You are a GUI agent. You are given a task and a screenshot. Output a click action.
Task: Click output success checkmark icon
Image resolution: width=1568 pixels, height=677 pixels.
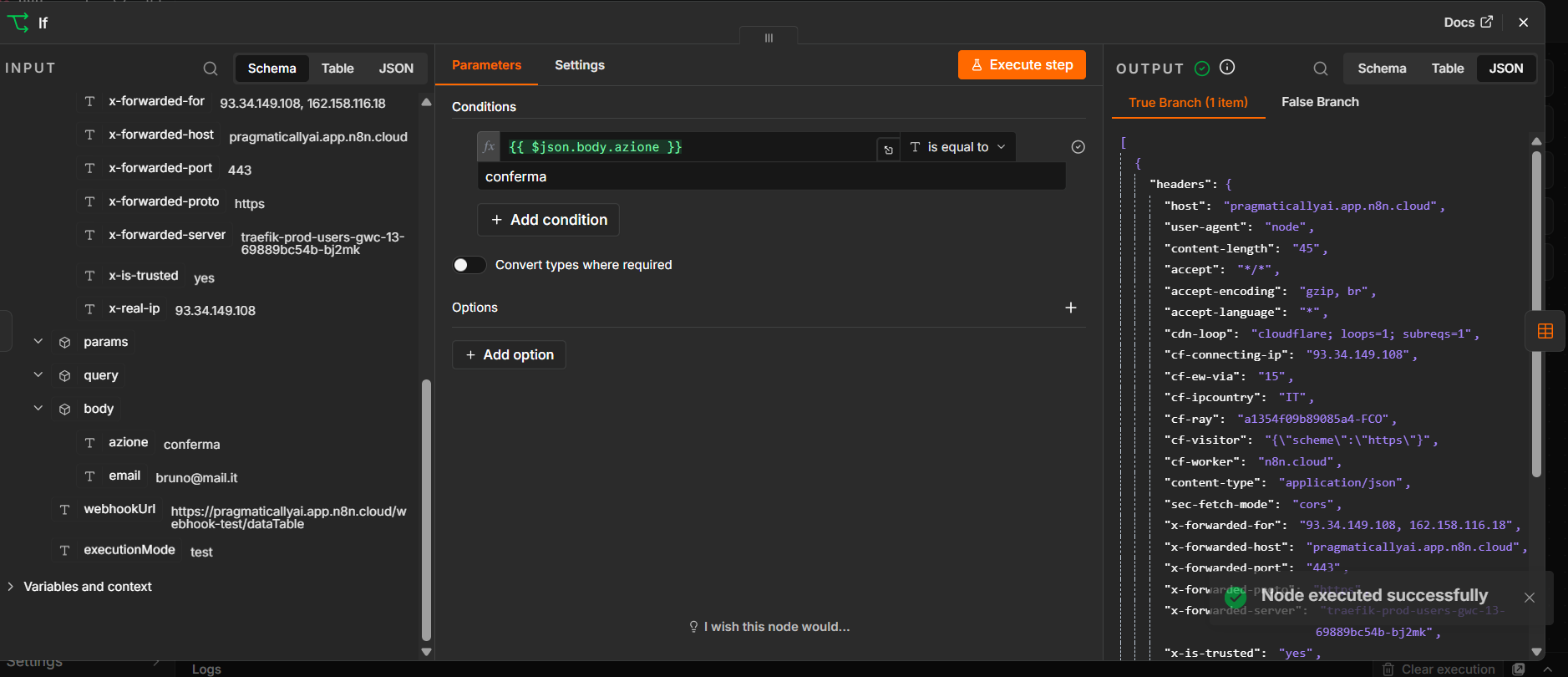1202,69
